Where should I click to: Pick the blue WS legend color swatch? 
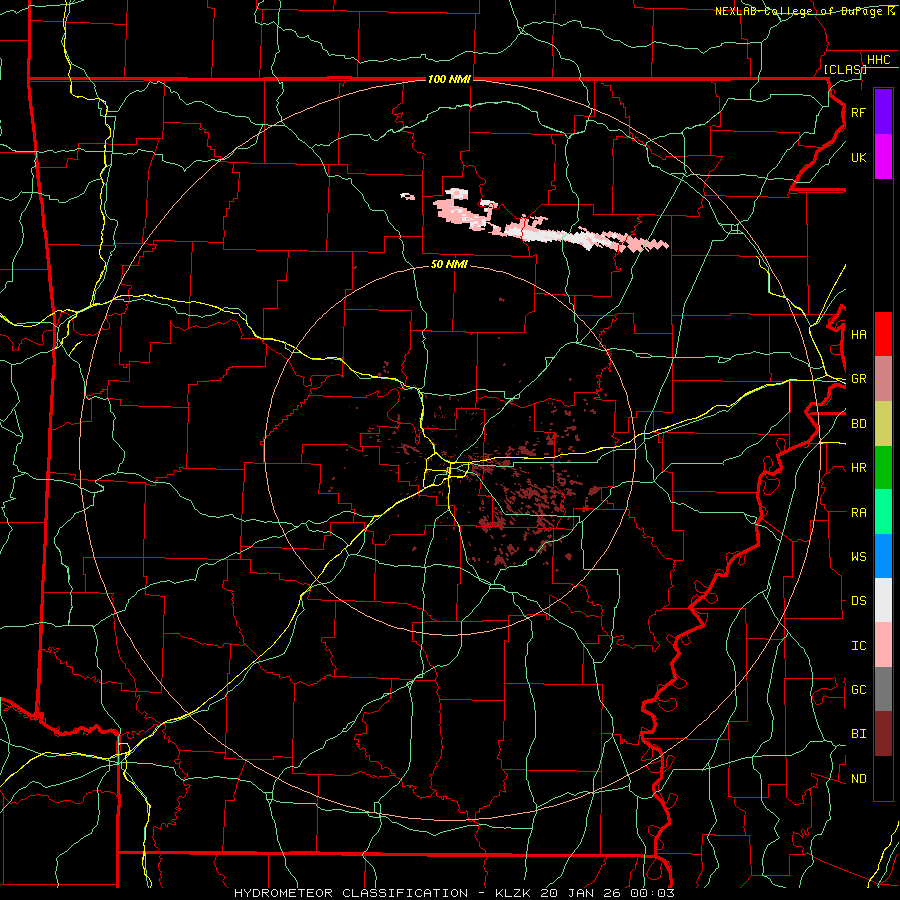(883, 556)
